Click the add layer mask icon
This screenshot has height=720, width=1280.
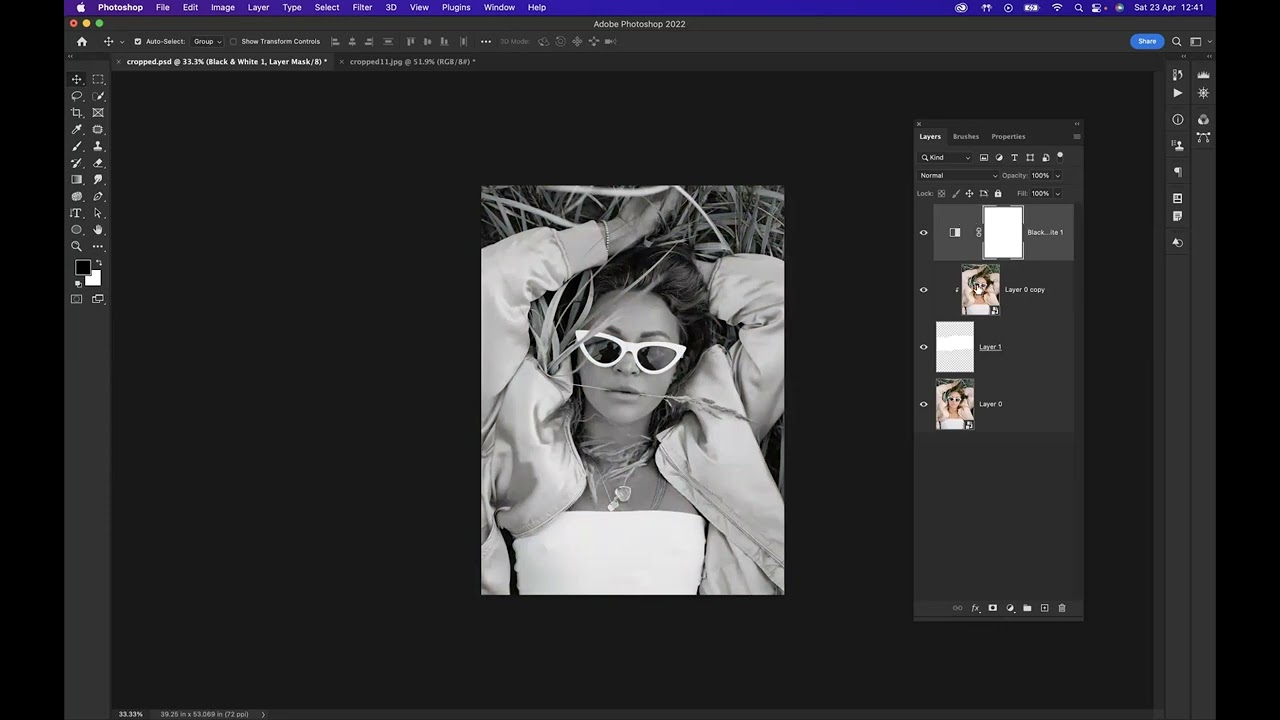click(x=992, y=608)
